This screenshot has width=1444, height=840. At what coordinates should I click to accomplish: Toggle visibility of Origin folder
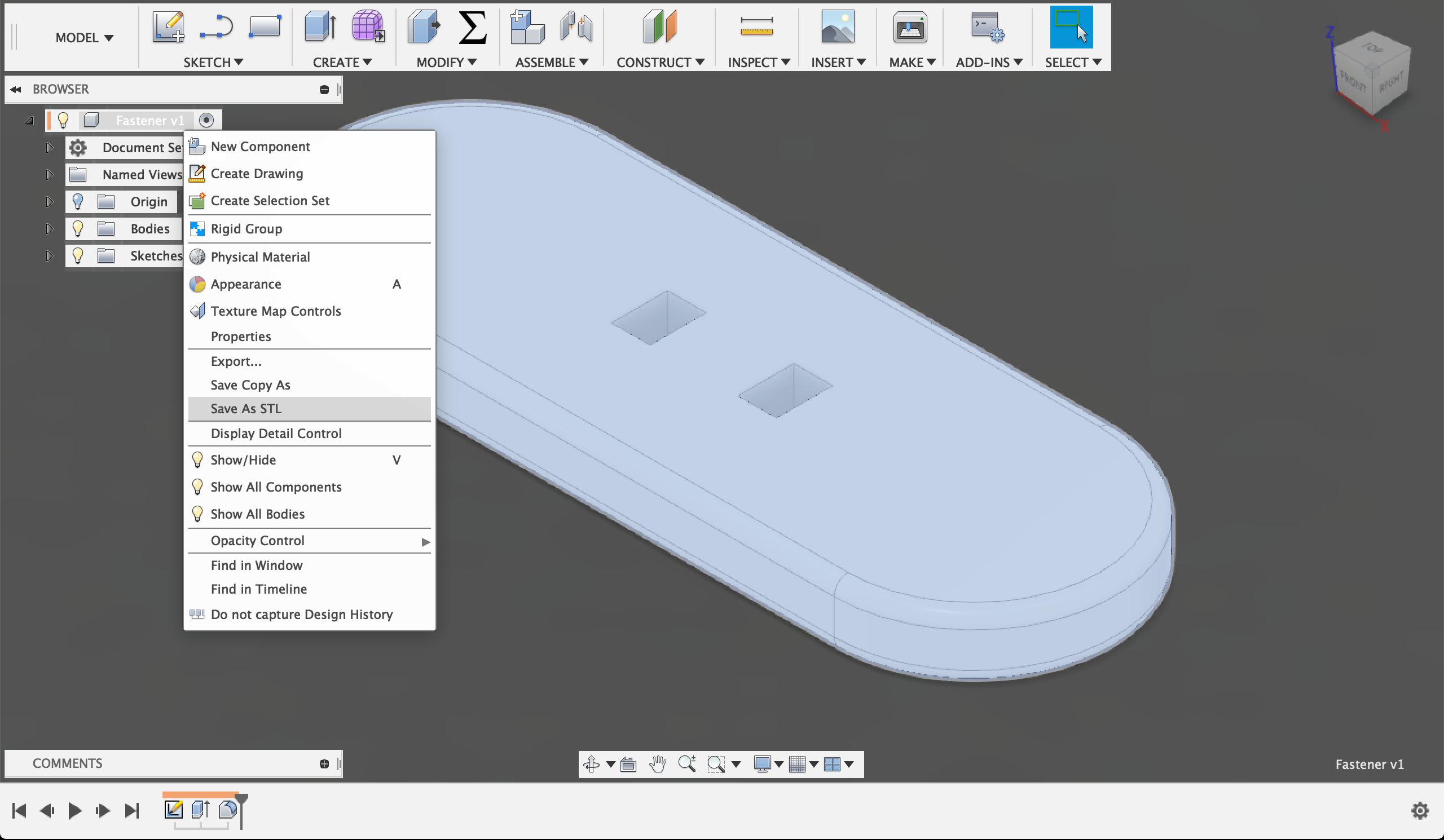pos(78,201)
